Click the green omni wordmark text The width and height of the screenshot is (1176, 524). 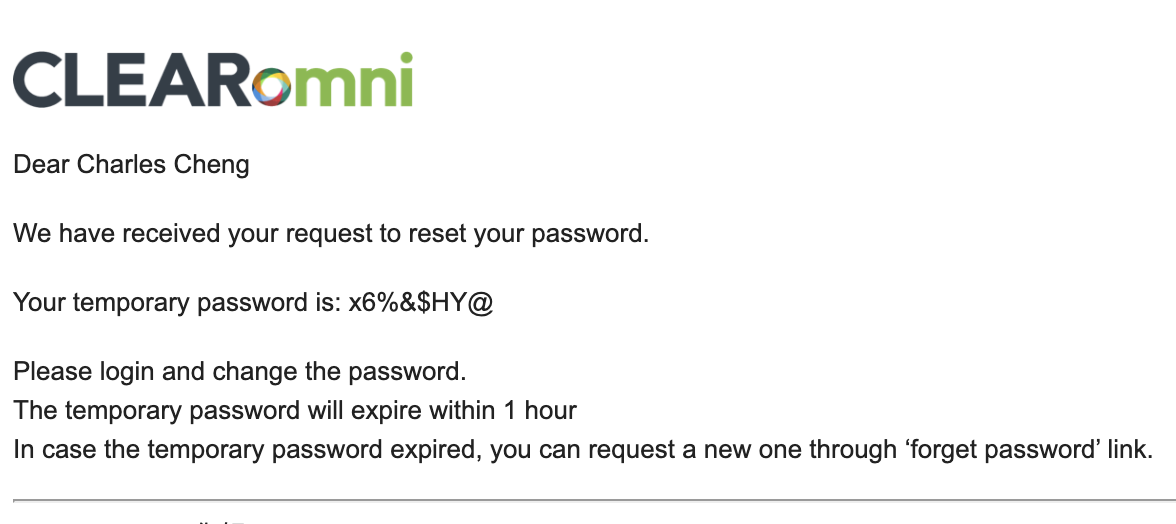pos(333,80)
